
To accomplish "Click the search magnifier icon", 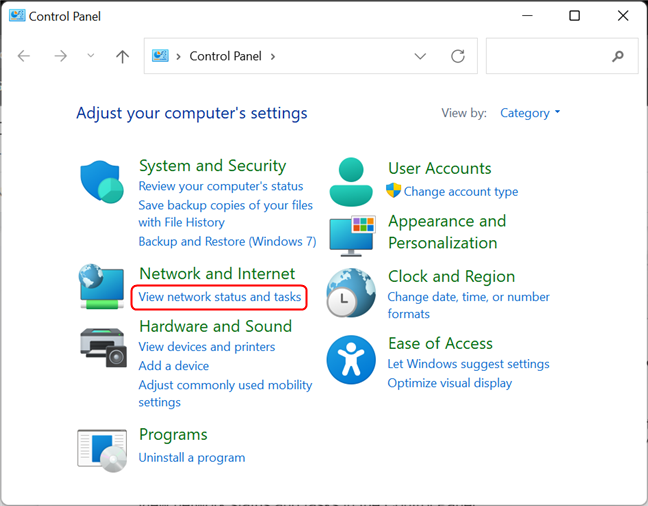I will click(x=617, y=56).
